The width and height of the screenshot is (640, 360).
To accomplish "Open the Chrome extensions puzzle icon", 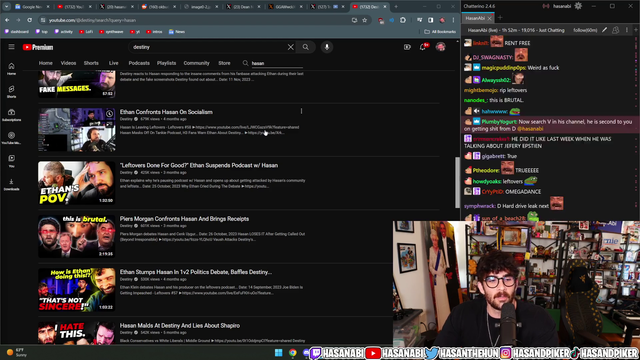I will (403, 20).
